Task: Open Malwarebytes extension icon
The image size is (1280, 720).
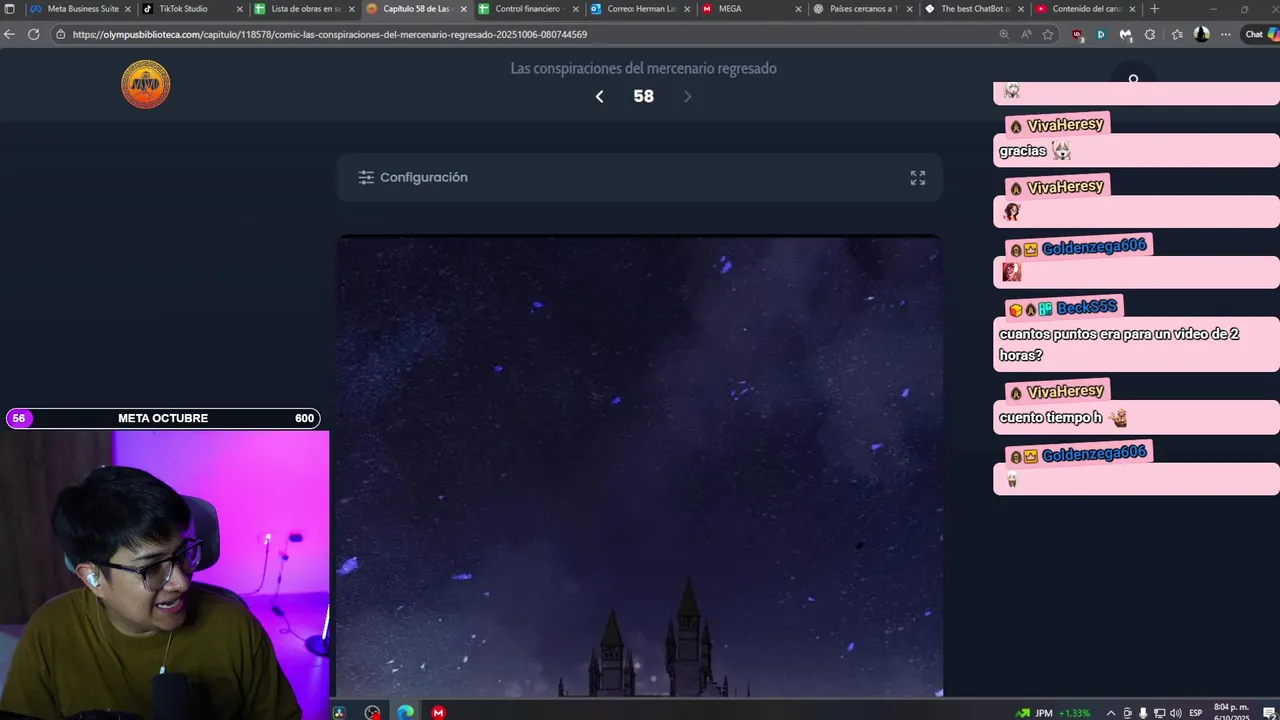Action: click(1125, 34)
